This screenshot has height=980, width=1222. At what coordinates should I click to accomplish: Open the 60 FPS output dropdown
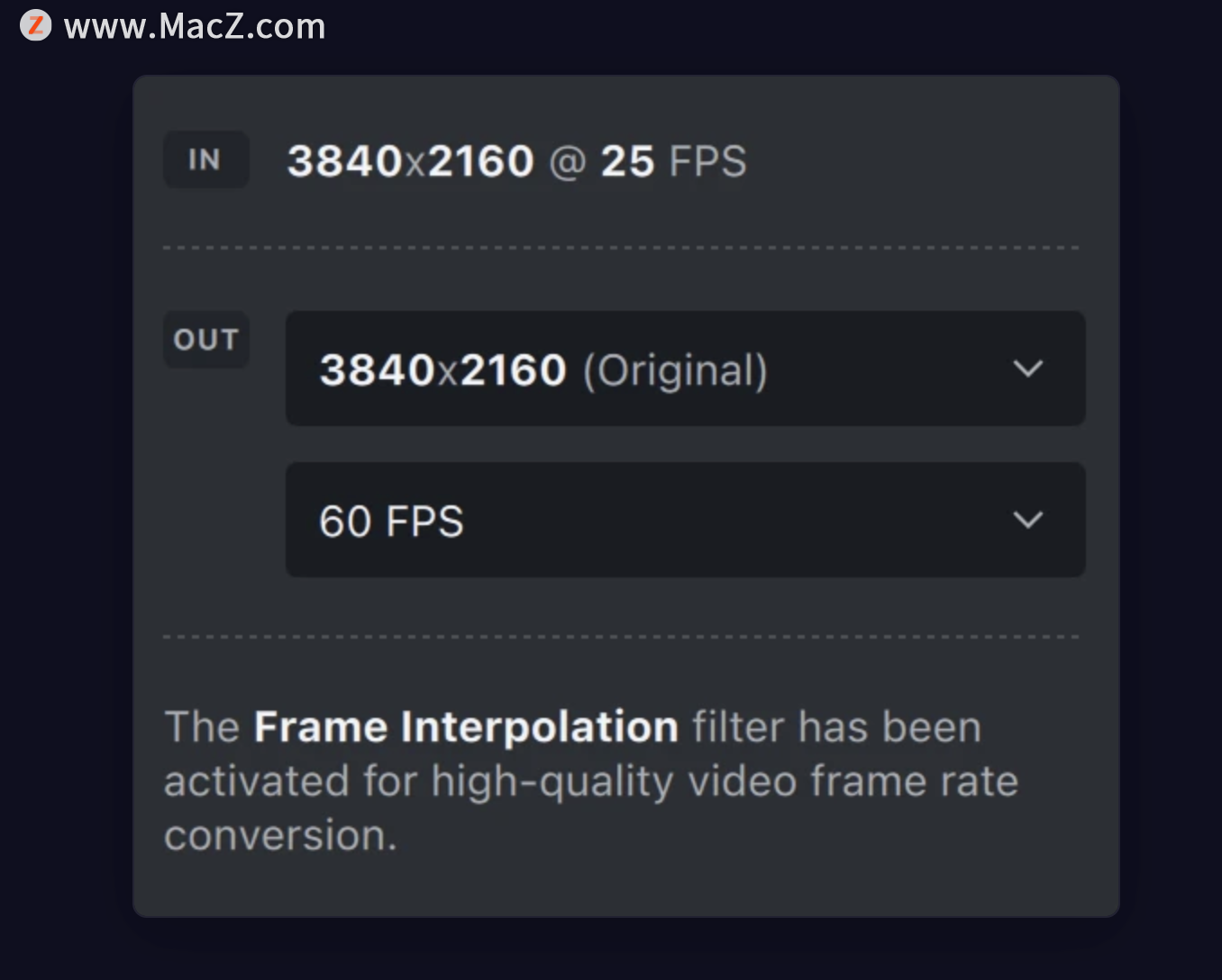685,521
